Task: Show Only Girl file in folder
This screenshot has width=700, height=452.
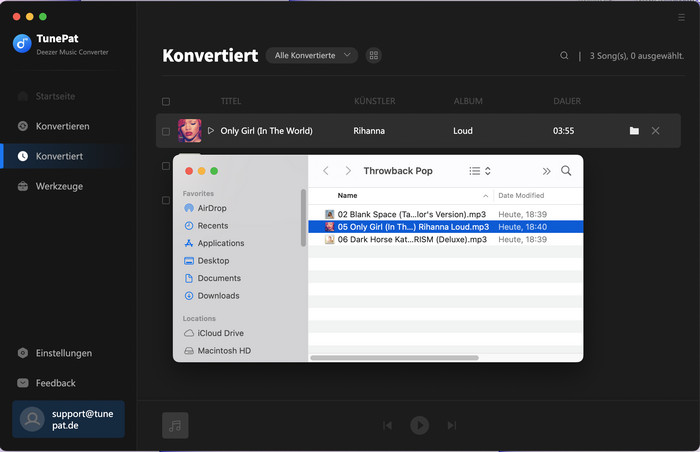Action: [634, 131]
